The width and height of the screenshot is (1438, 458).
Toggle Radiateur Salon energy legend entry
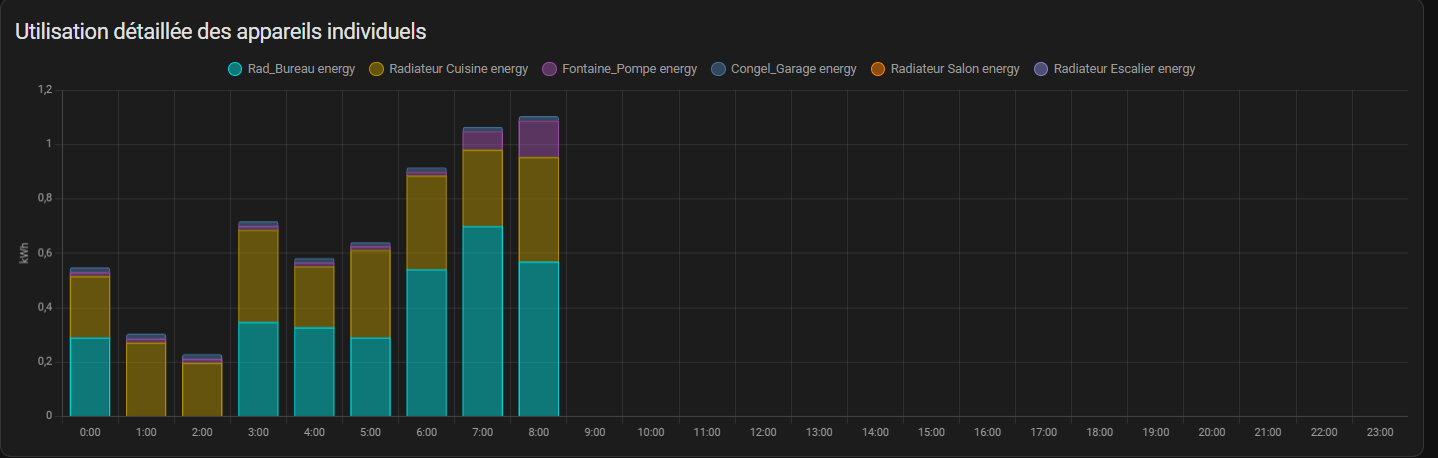point(944,69)
